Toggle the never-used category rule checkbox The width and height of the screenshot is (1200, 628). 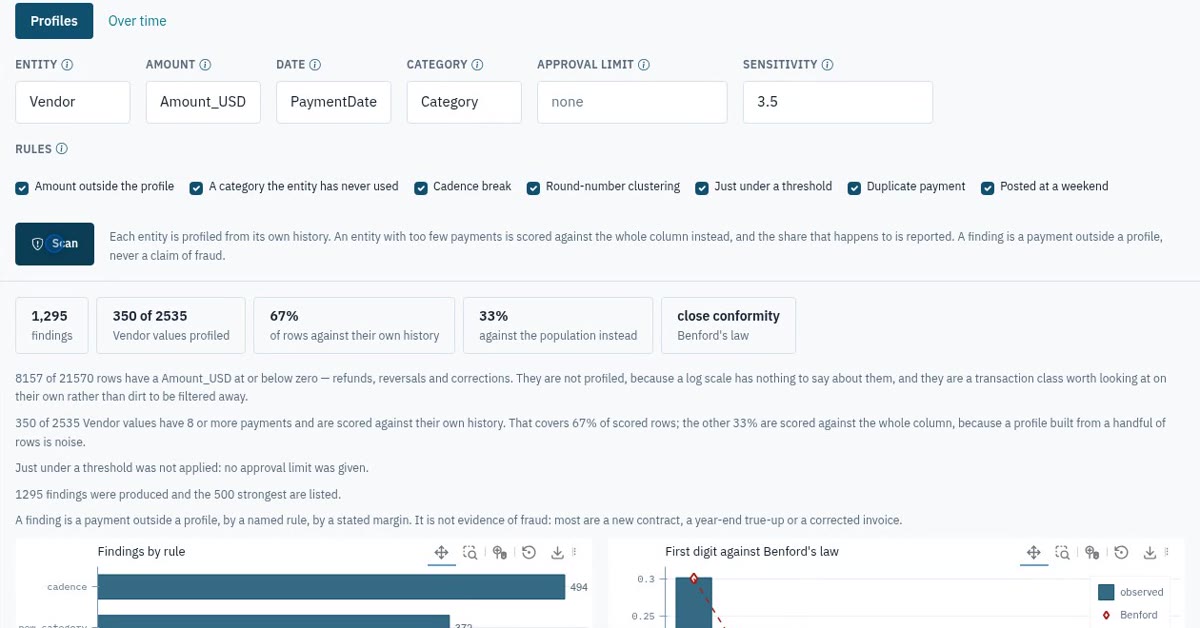point(196,187)
